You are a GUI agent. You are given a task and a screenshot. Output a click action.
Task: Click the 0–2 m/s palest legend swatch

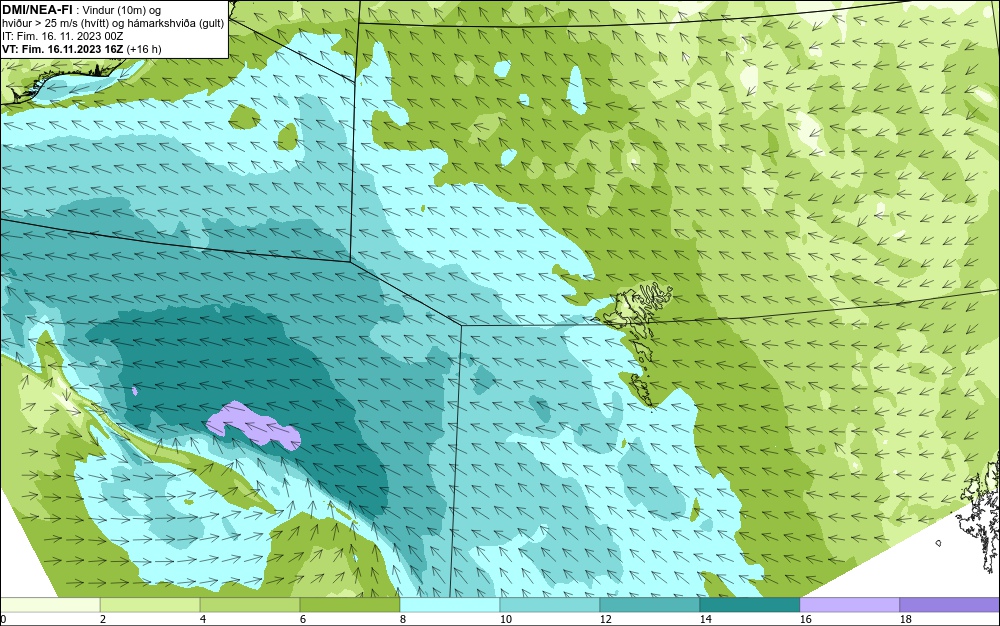(50, 605)
